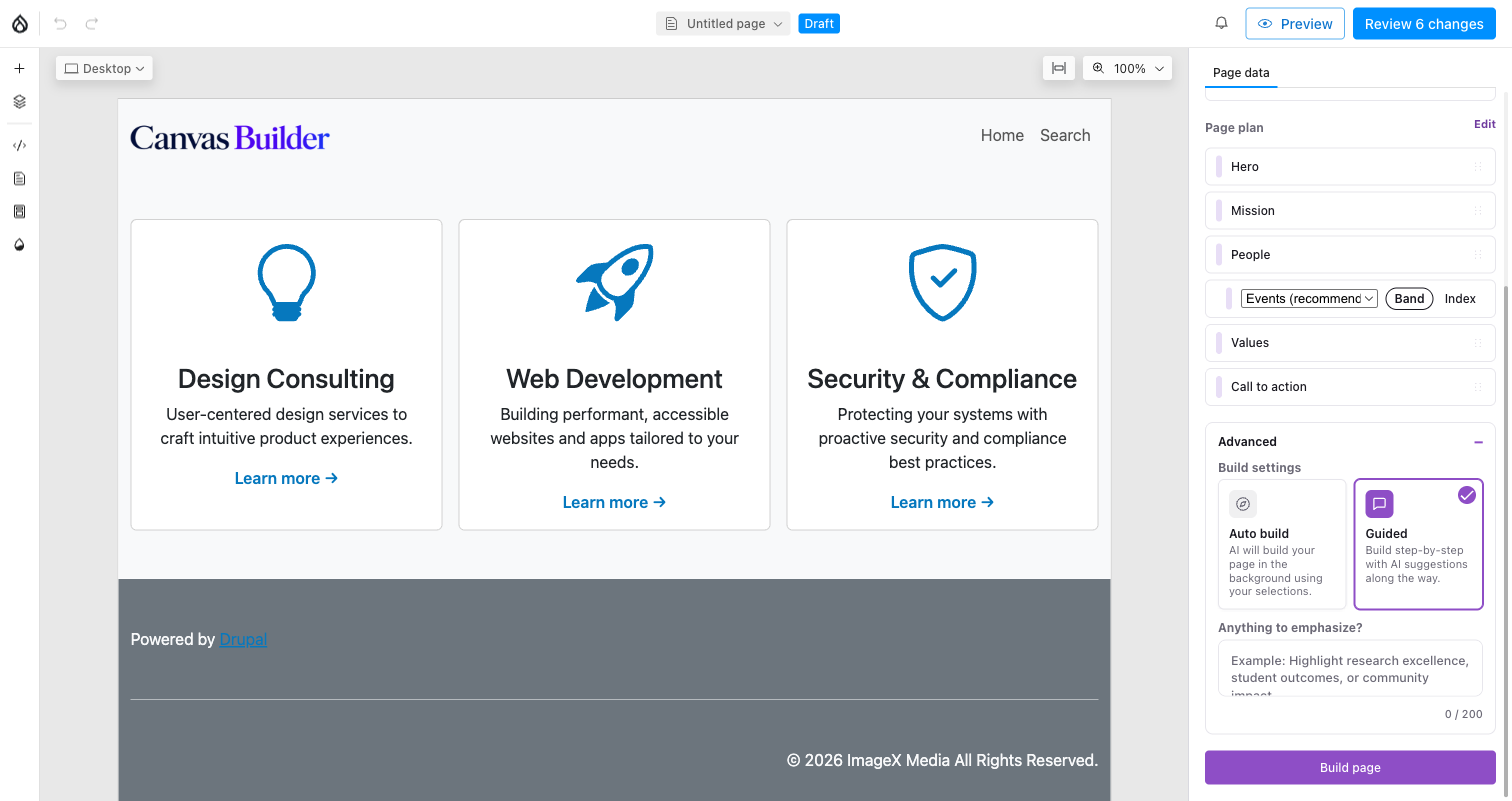Screen dimensions: 1512x801
Task: Select the People page plan row
Action: click(x=1350, y=255)
